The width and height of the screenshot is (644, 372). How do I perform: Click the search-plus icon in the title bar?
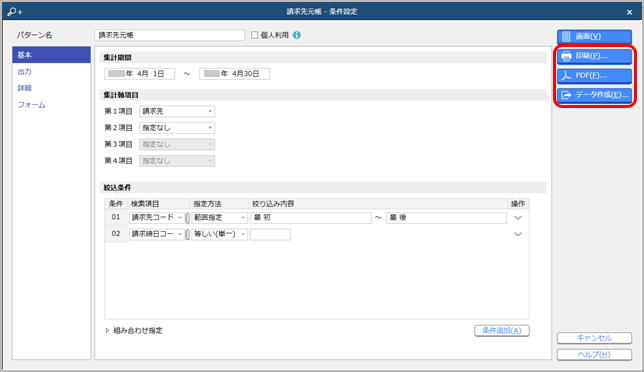point(15,12)
